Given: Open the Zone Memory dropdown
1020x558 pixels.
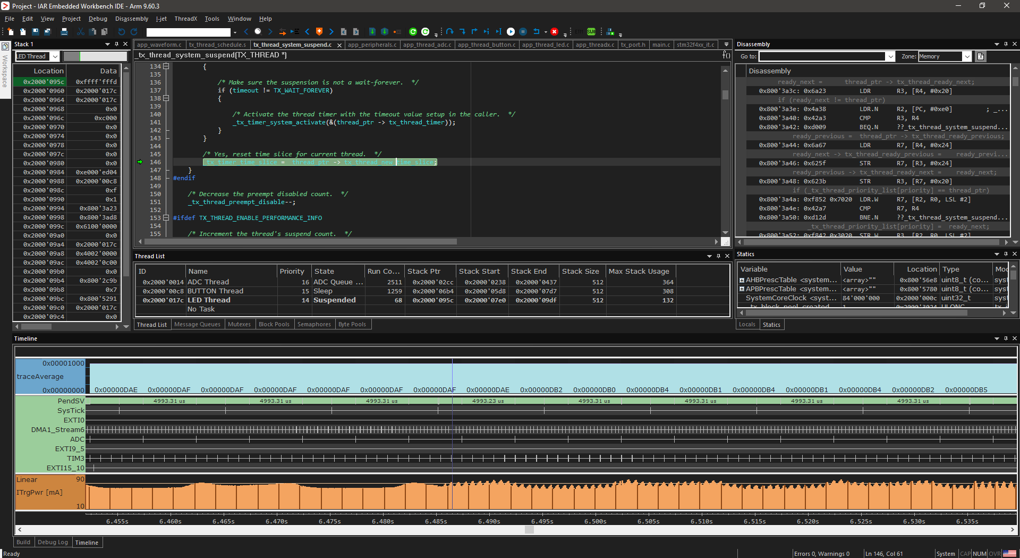Looking at the screenshot, I should pyautogui.click(x=967, y=57).
